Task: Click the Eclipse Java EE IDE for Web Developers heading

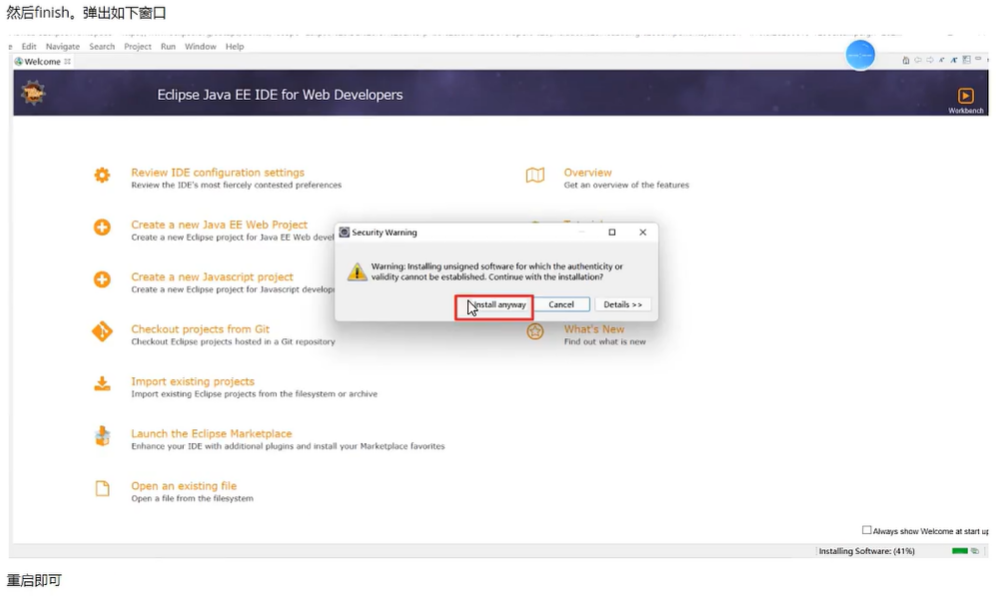Action: [x=280, y=95]
